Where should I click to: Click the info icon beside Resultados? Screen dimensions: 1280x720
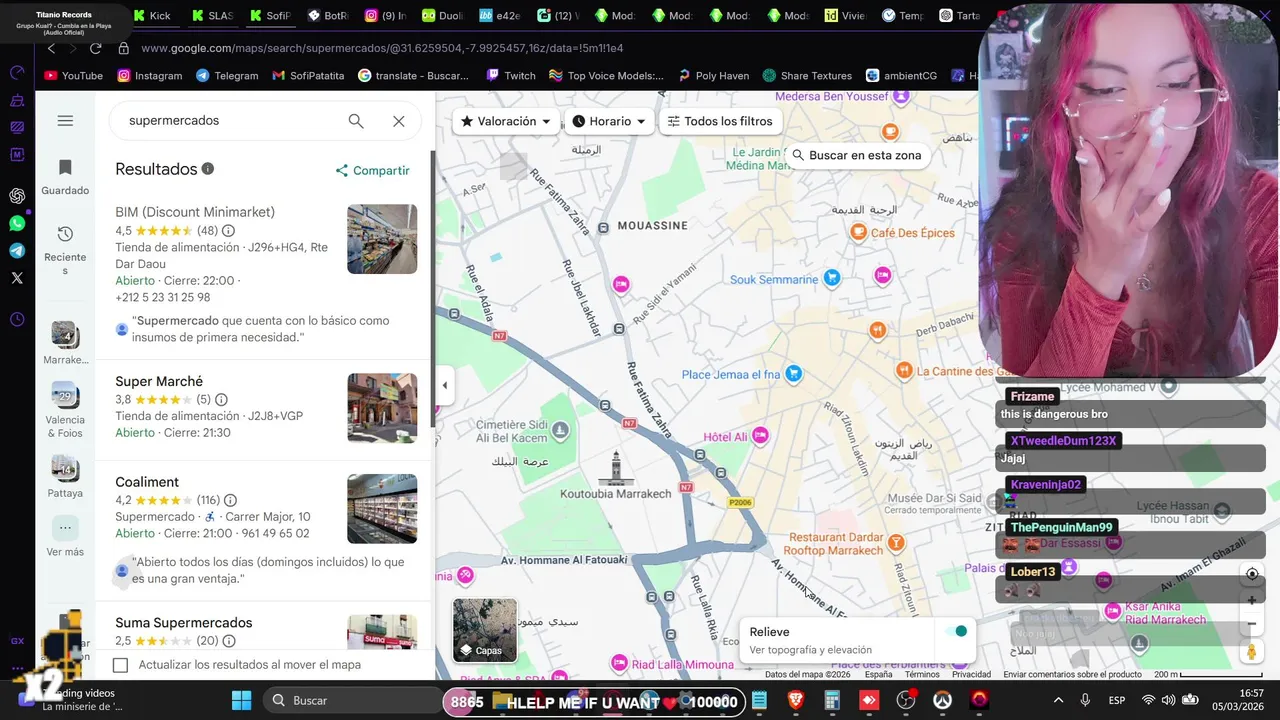(x=208, y=169)
